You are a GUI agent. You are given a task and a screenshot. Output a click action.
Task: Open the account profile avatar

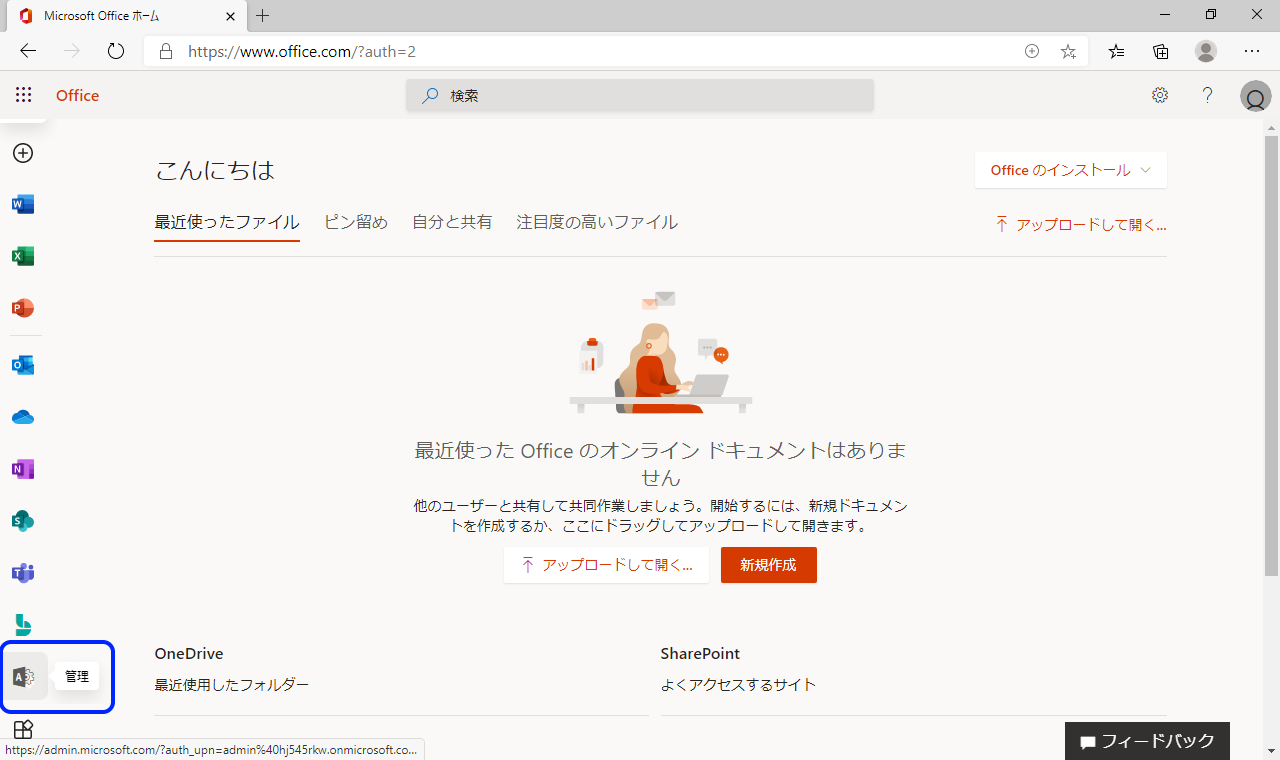tap(1255, 97)
